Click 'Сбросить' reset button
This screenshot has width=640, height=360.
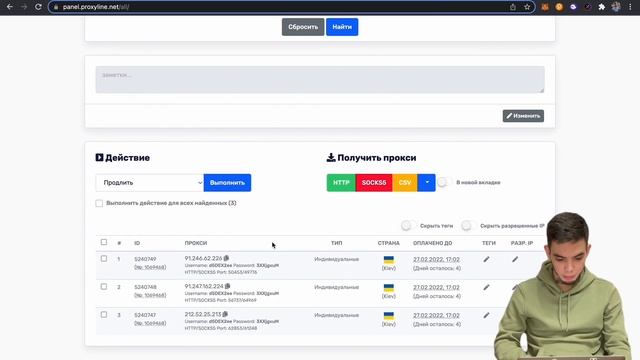pyautogui.click(x=303, y=27)
